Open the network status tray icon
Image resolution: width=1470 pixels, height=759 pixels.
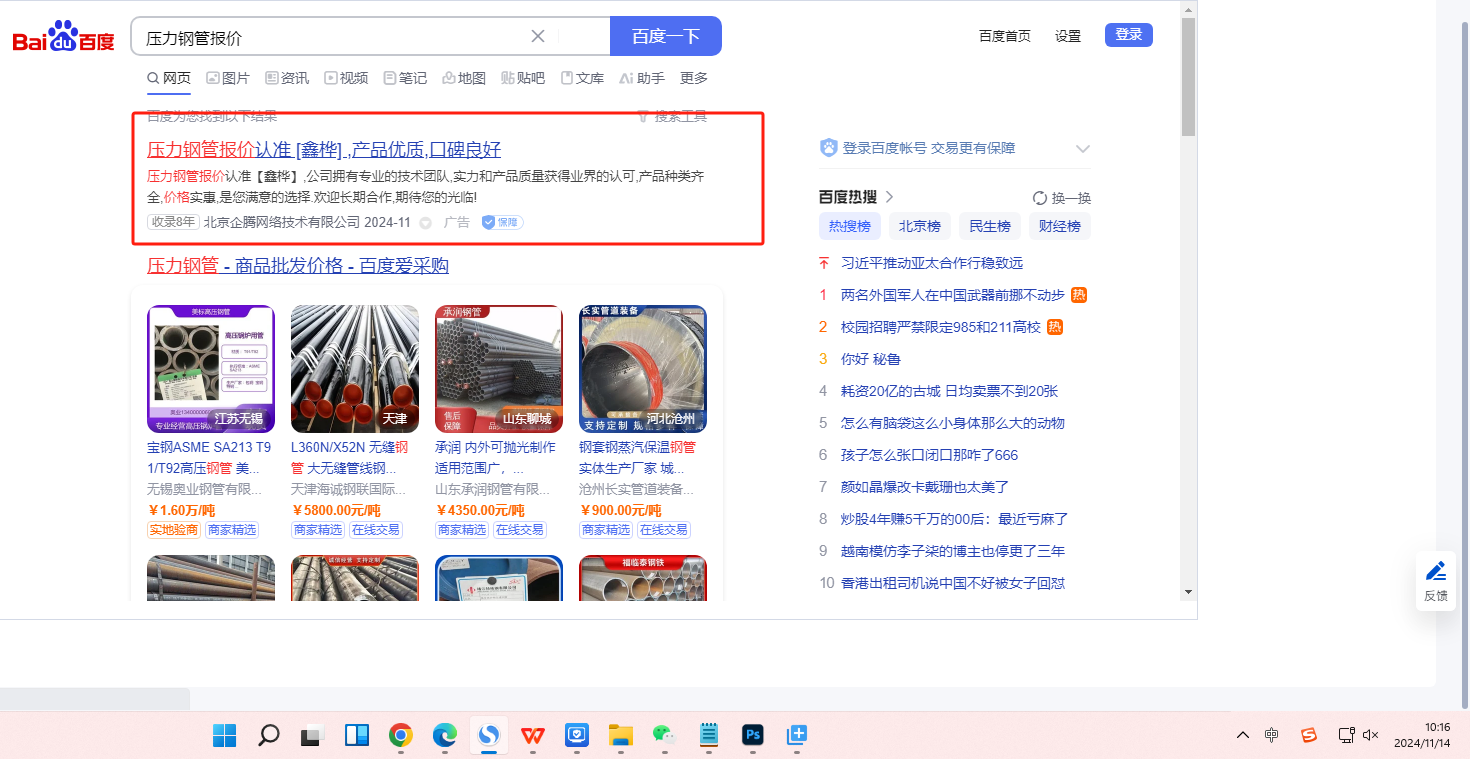coord(1346,735)
